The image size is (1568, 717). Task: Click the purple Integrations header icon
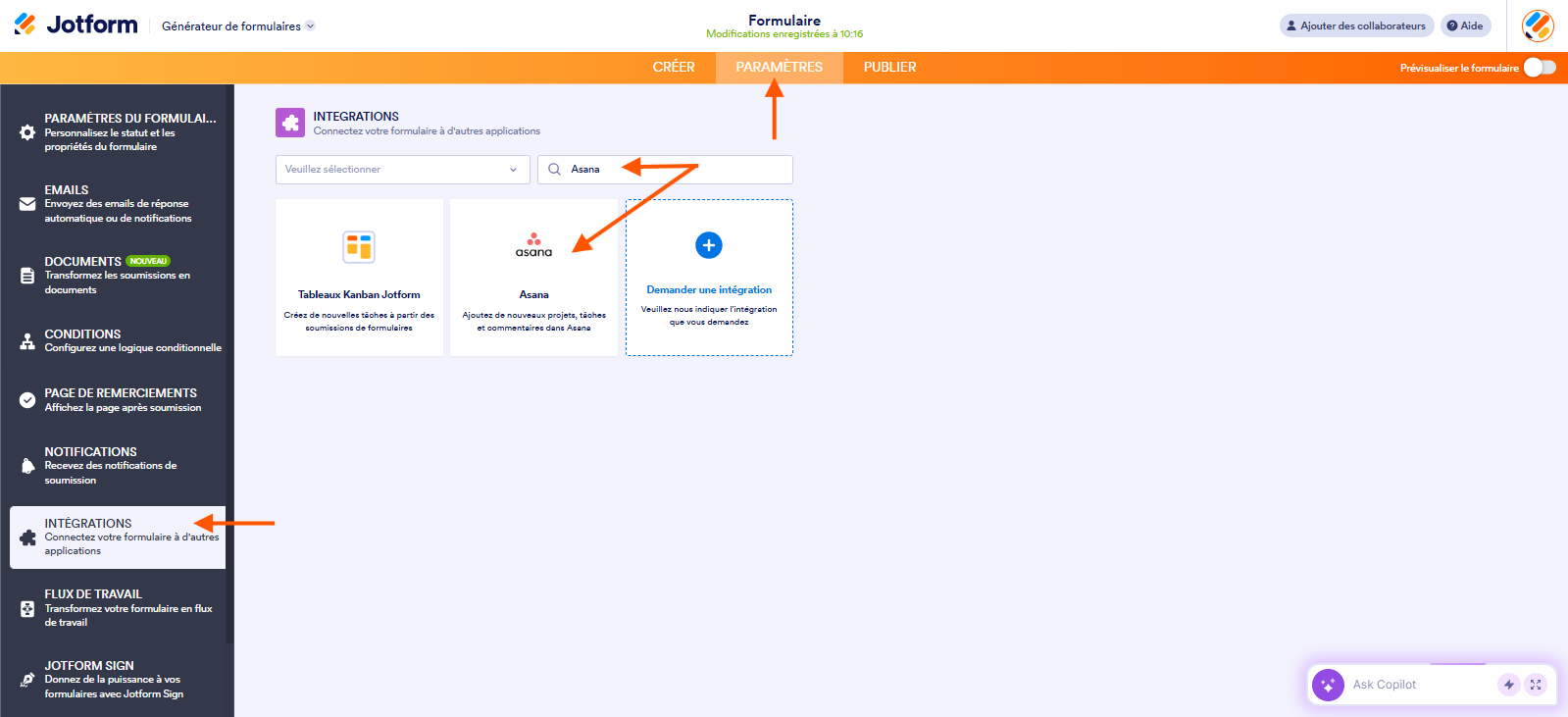(290, 123)
